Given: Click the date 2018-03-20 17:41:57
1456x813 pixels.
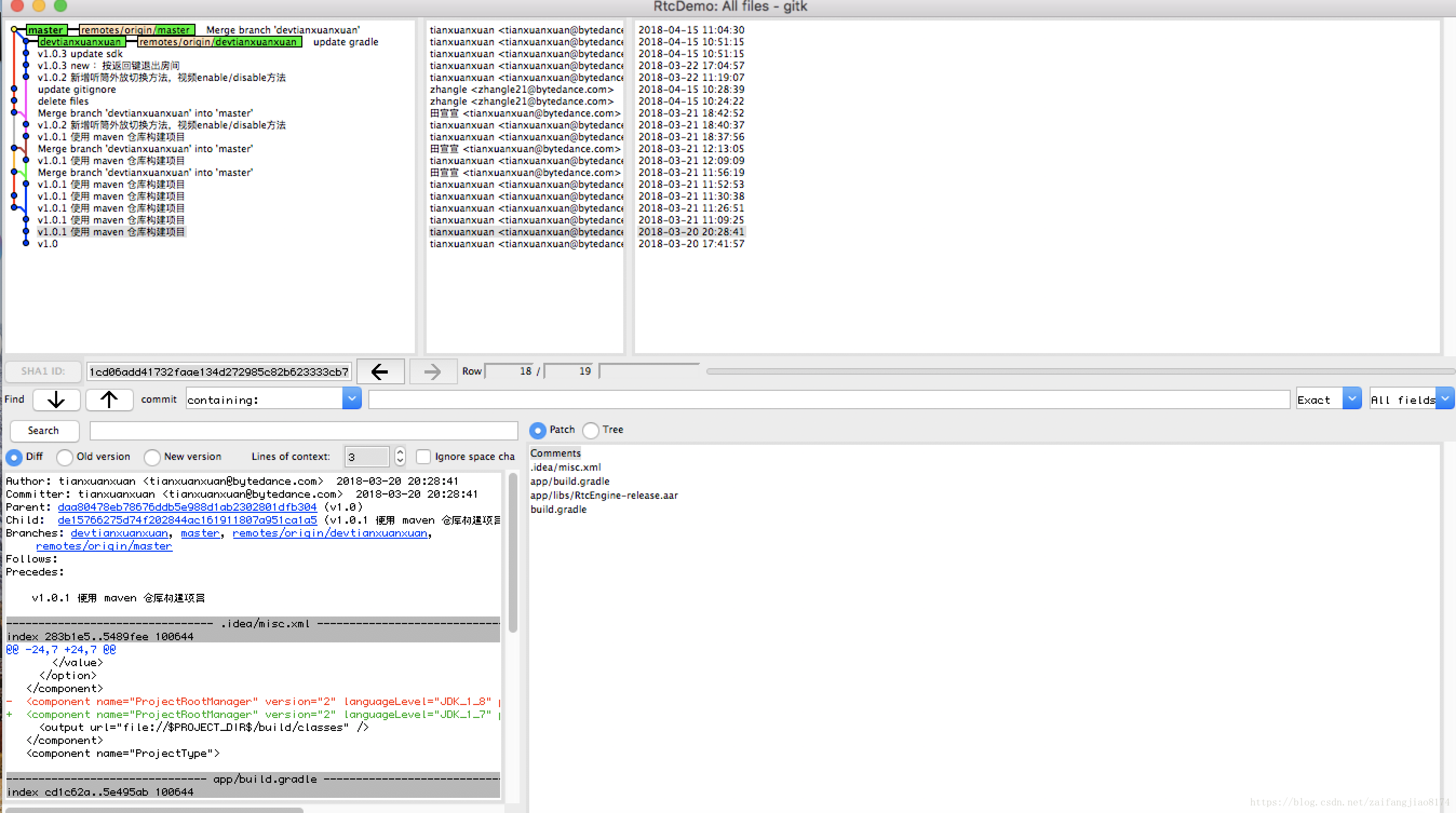Looking at the screenshot, I should pos(691,243).
